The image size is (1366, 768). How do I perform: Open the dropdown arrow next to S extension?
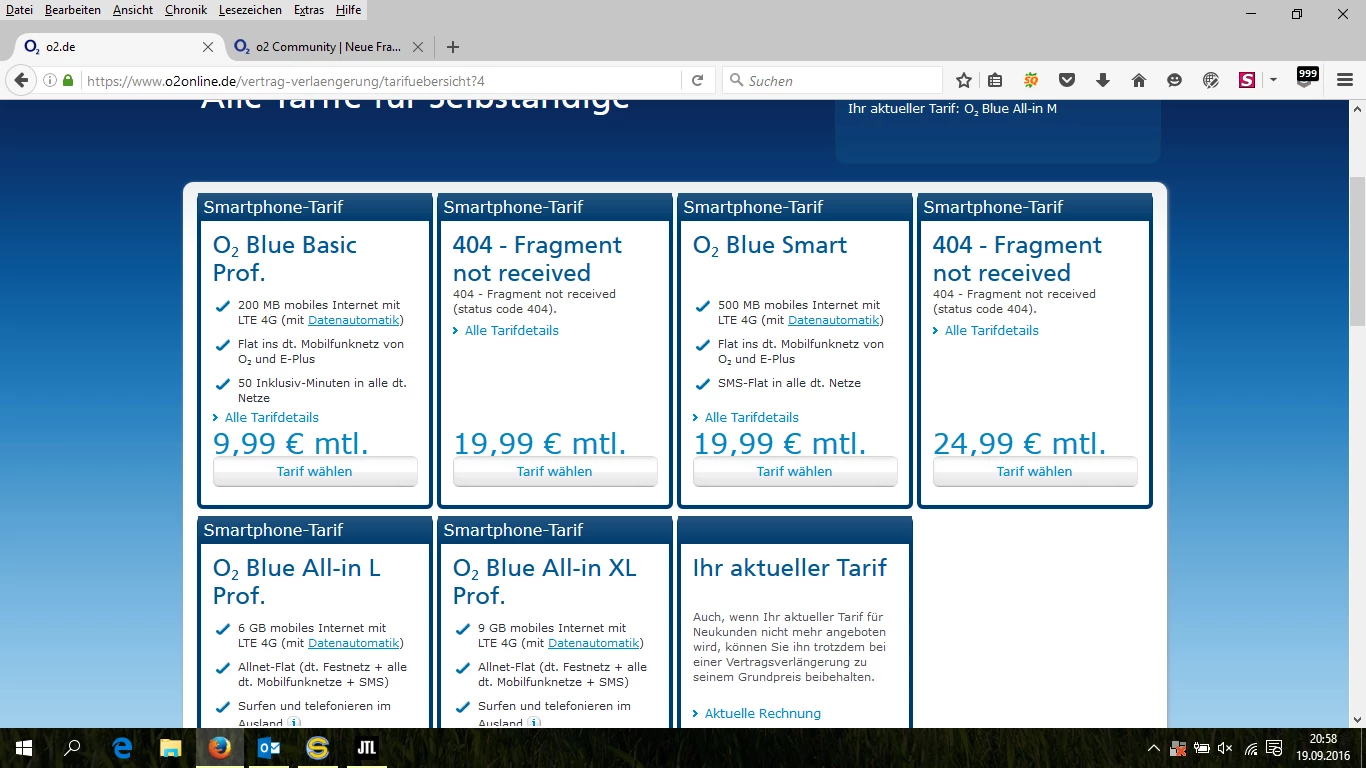point(1273,80)
